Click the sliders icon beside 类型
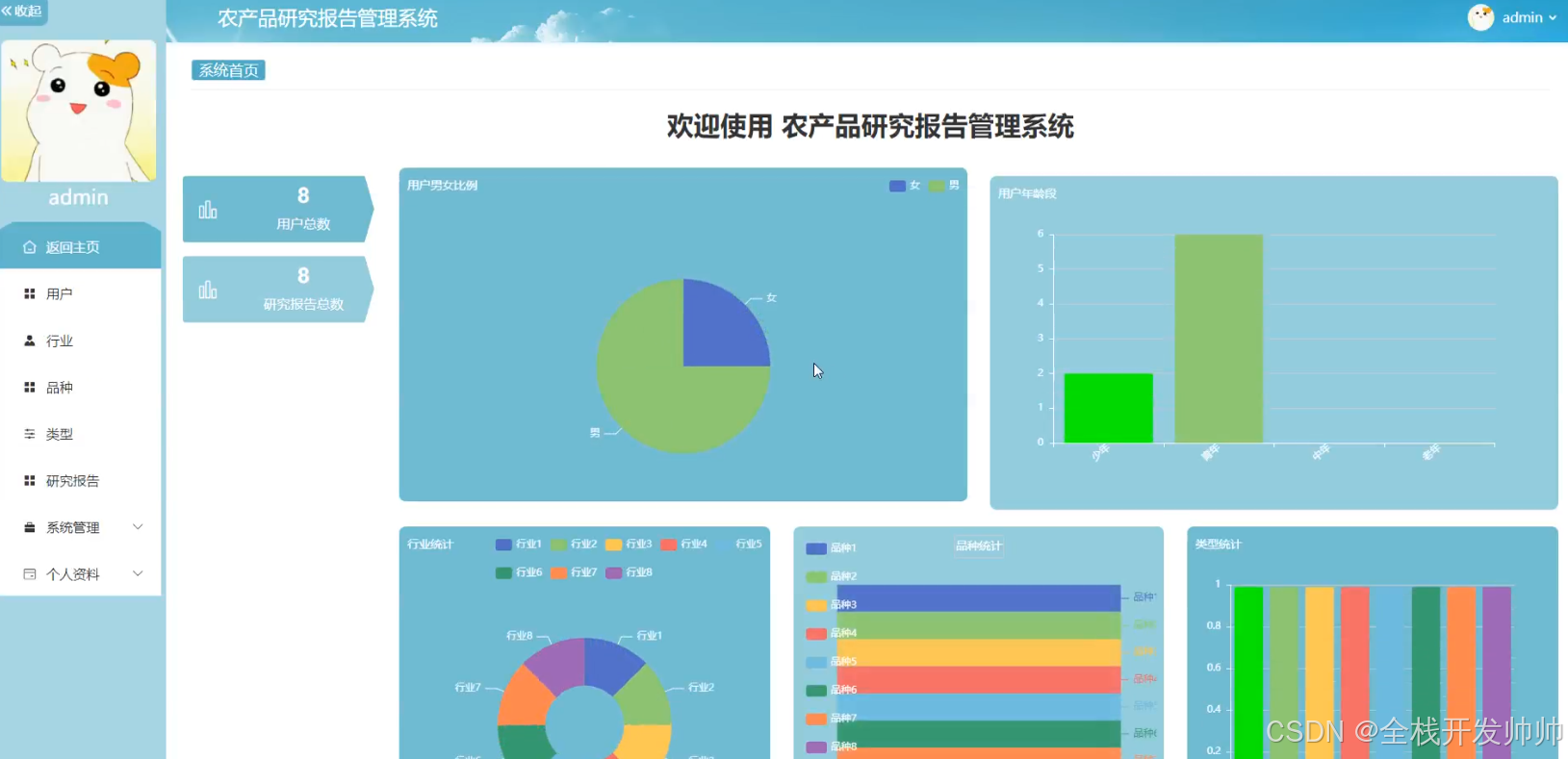The image size is (1568, 759). 30,434
